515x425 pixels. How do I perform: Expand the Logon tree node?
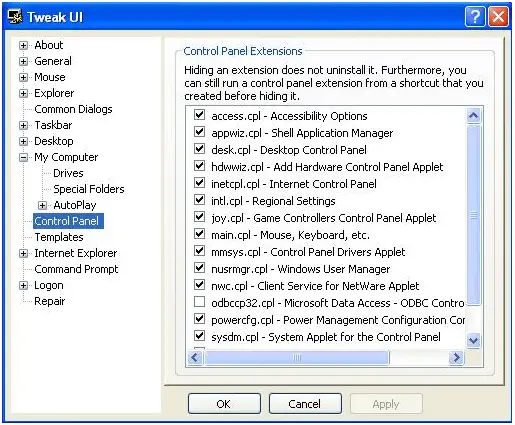pyautogui.click(x=23, y=285)
